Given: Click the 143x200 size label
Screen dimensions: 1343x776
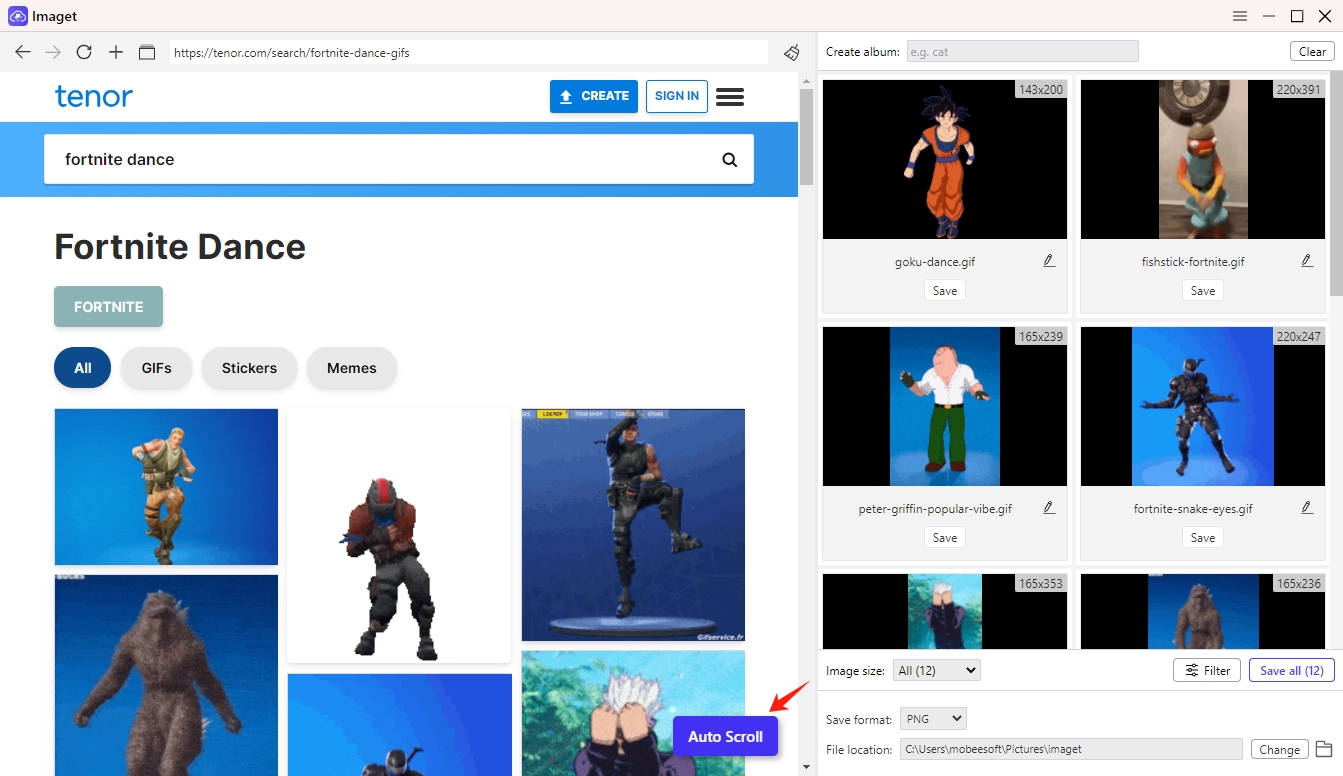Looking at the screenshot, I should point(1041,89).
